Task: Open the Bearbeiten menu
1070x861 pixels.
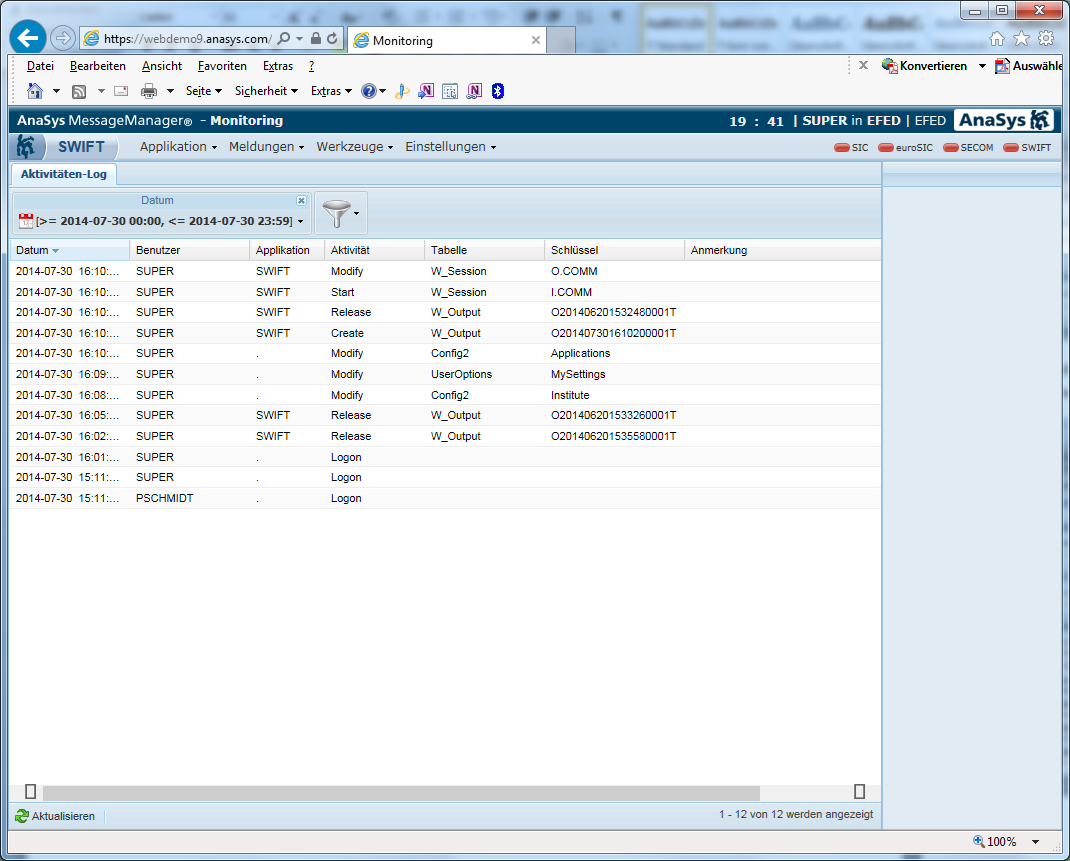Action: click(98, 65)
